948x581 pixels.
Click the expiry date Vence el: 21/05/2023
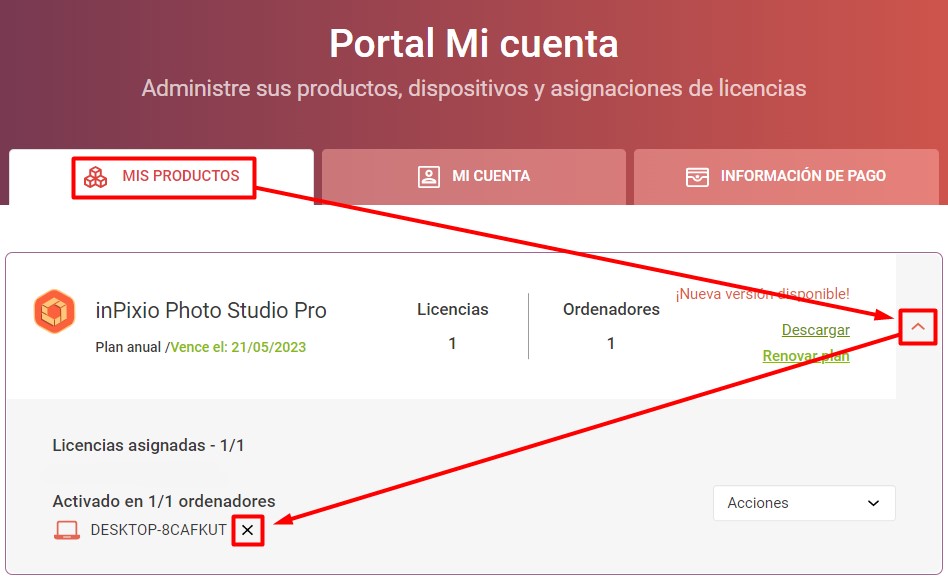238,347
